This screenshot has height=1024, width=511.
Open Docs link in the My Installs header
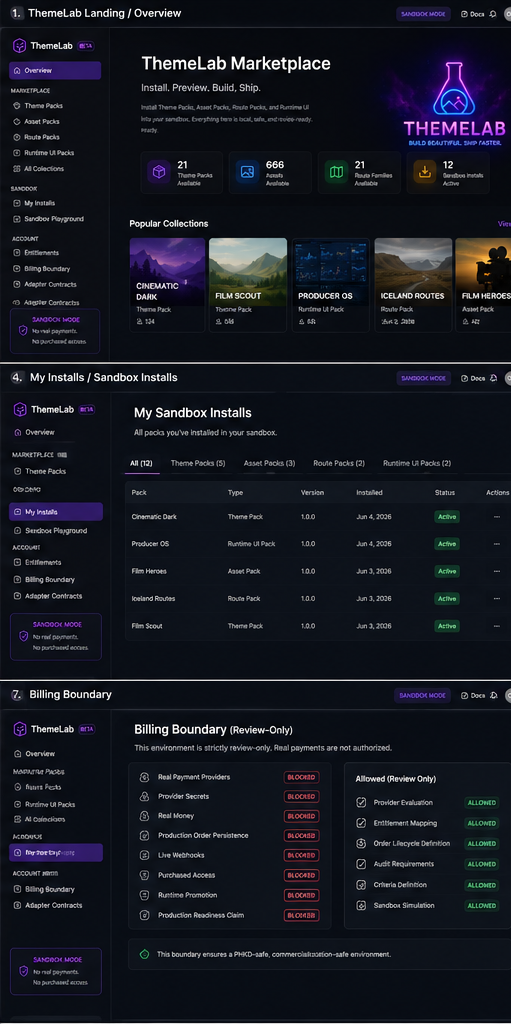click(473, 378)
